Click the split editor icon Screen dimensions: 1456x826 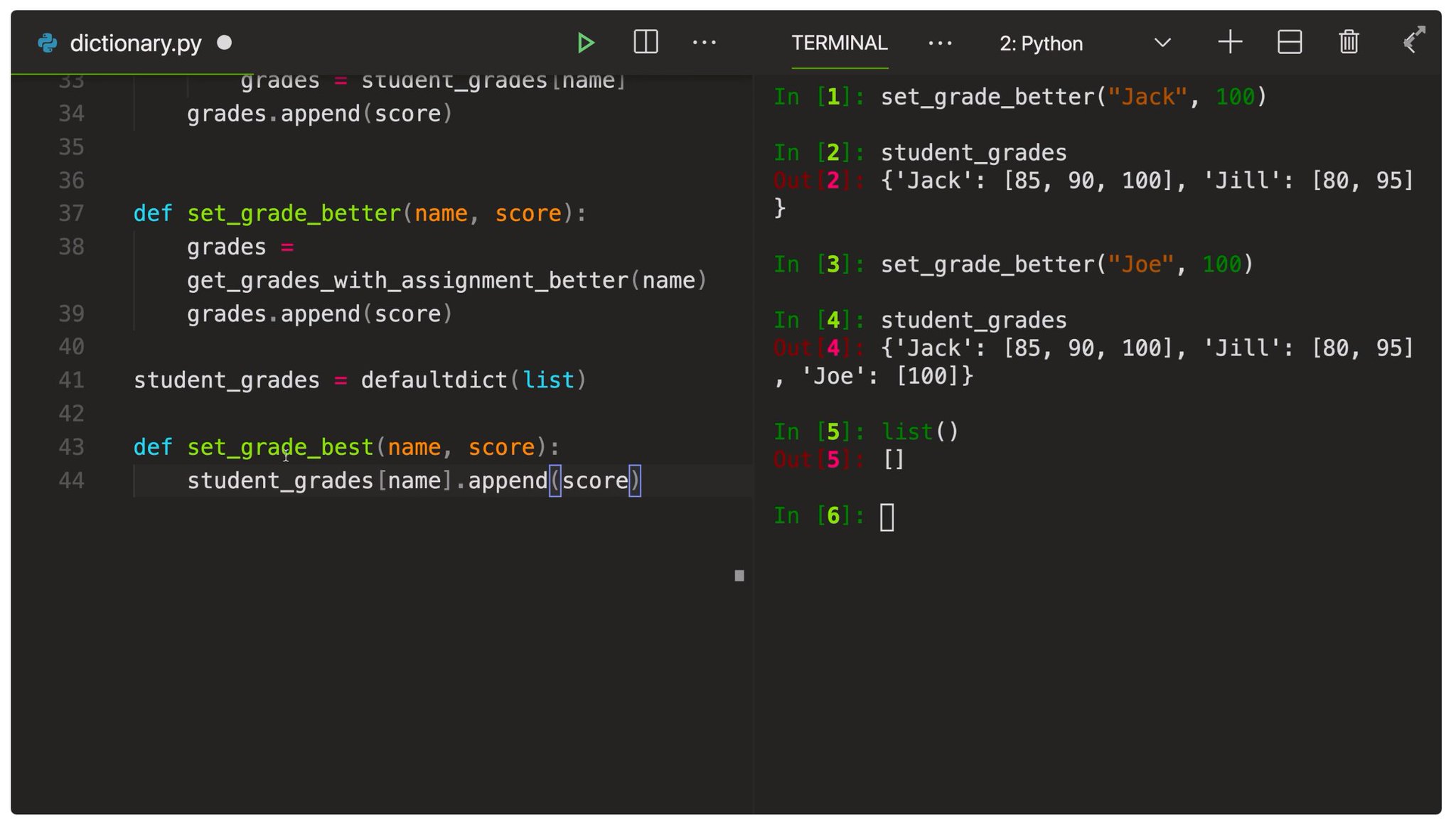(646, 42)
